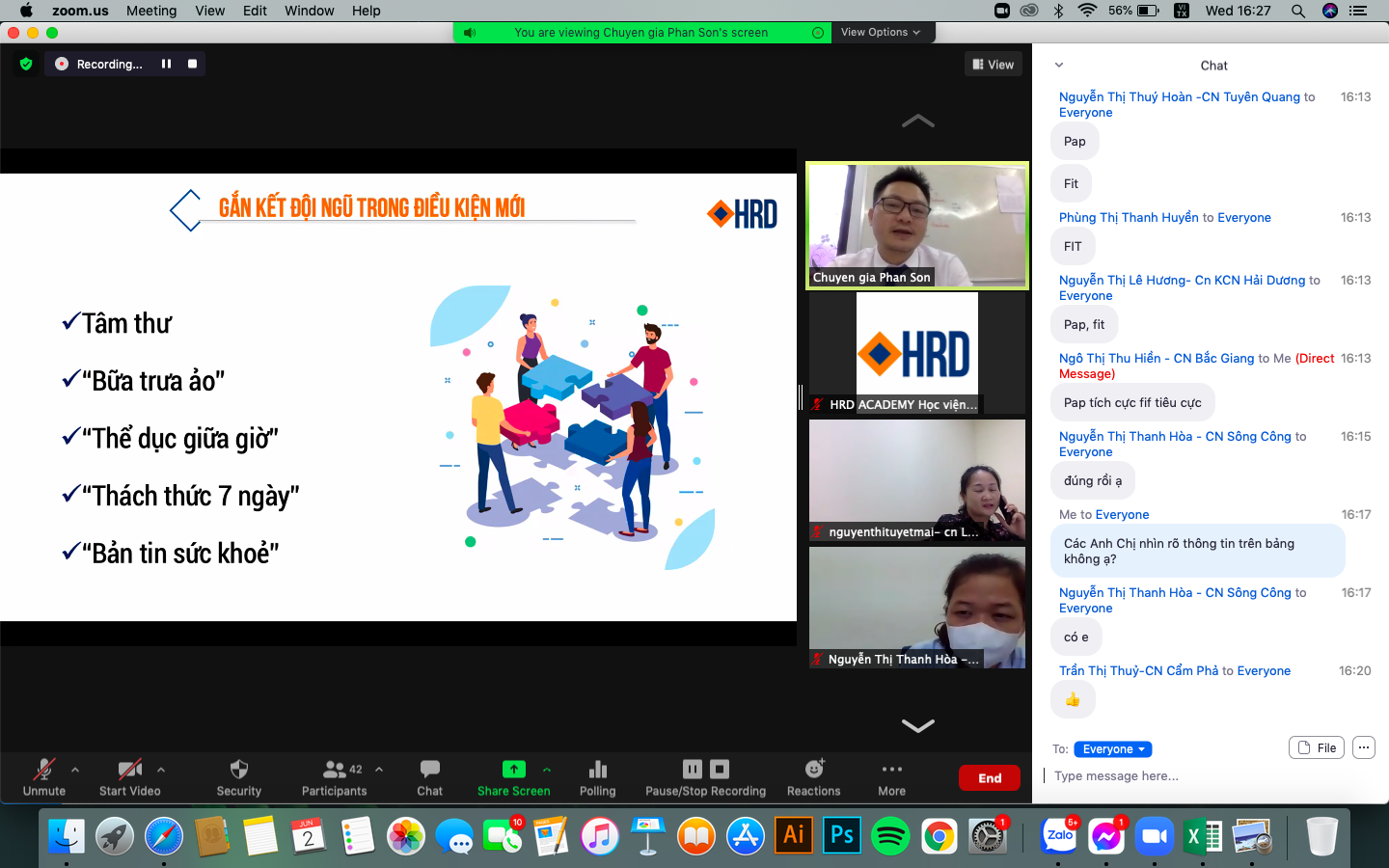Select nguyenthituyetmai participant video thumbnail

pyautogui.click(x=917, y=480)
